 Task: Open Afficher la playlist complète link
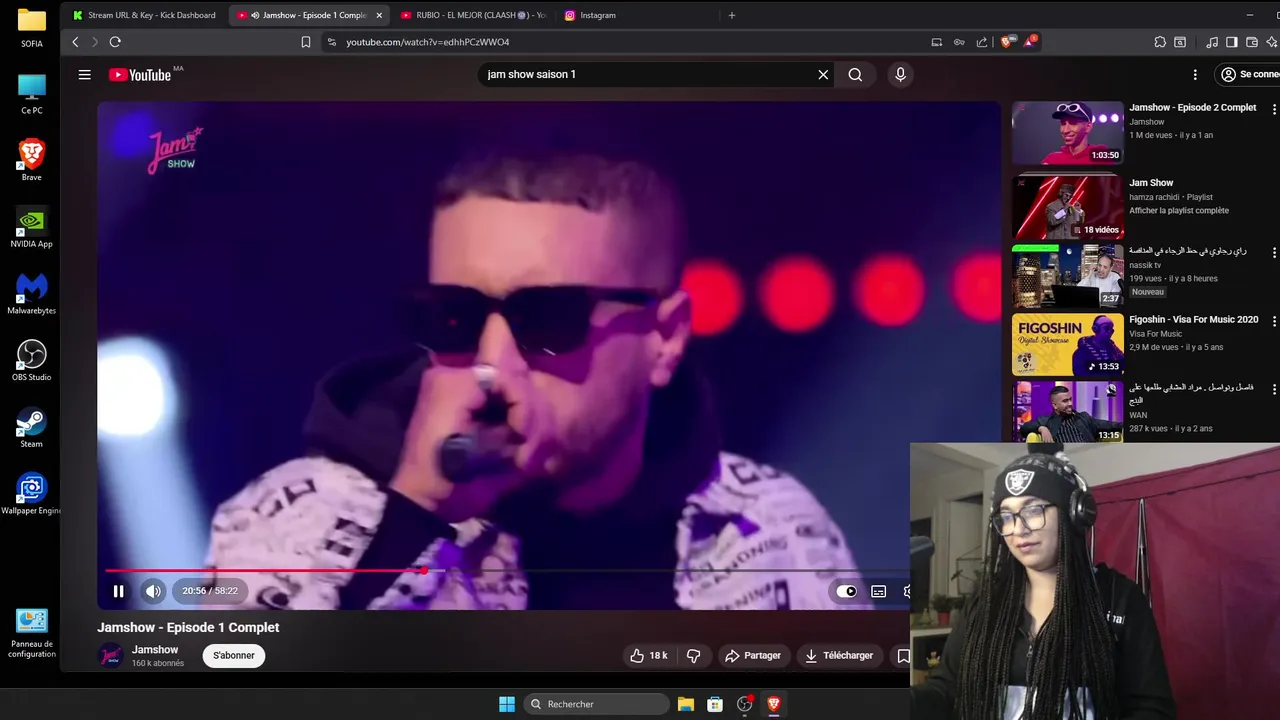tap(1179, 211)
